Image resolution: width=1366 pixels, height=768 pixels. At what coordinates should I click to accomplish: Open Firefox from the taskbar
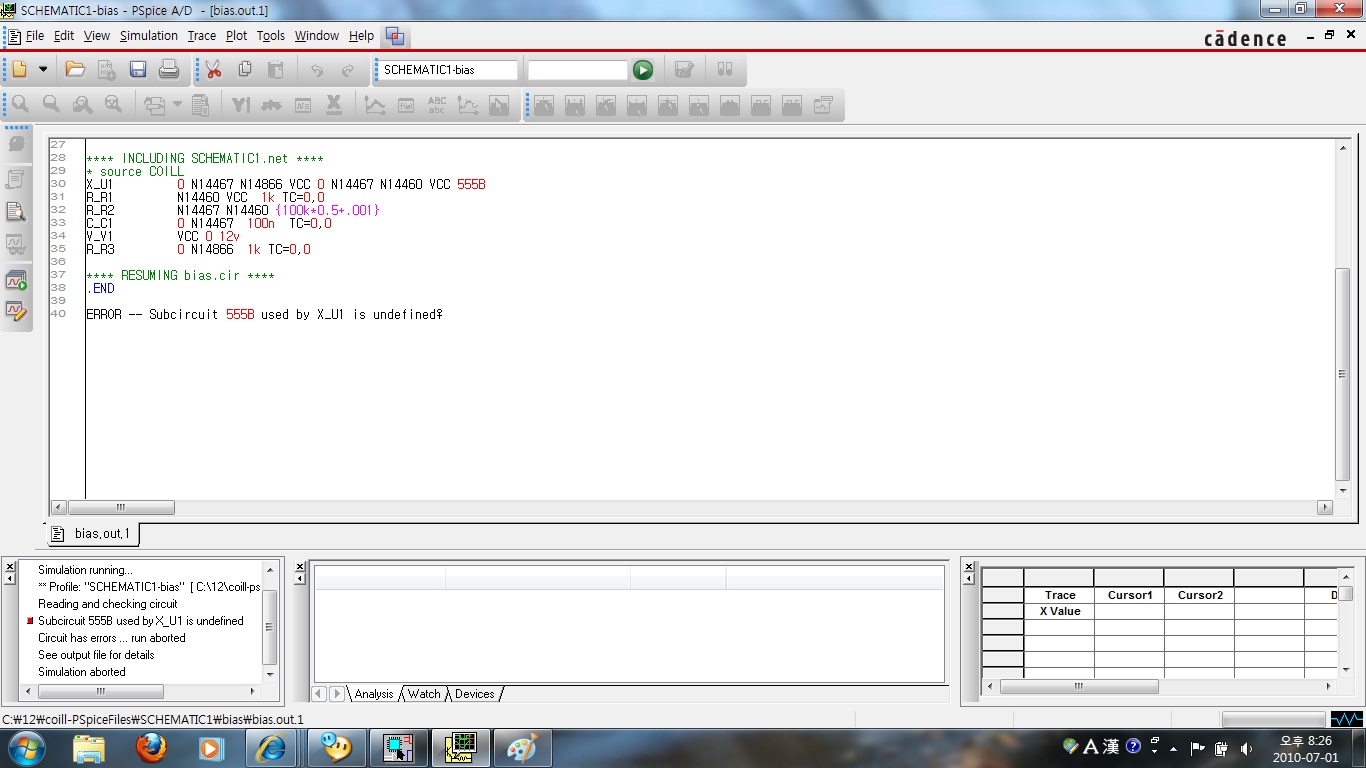pyautogui.click(x=151, y=748)
